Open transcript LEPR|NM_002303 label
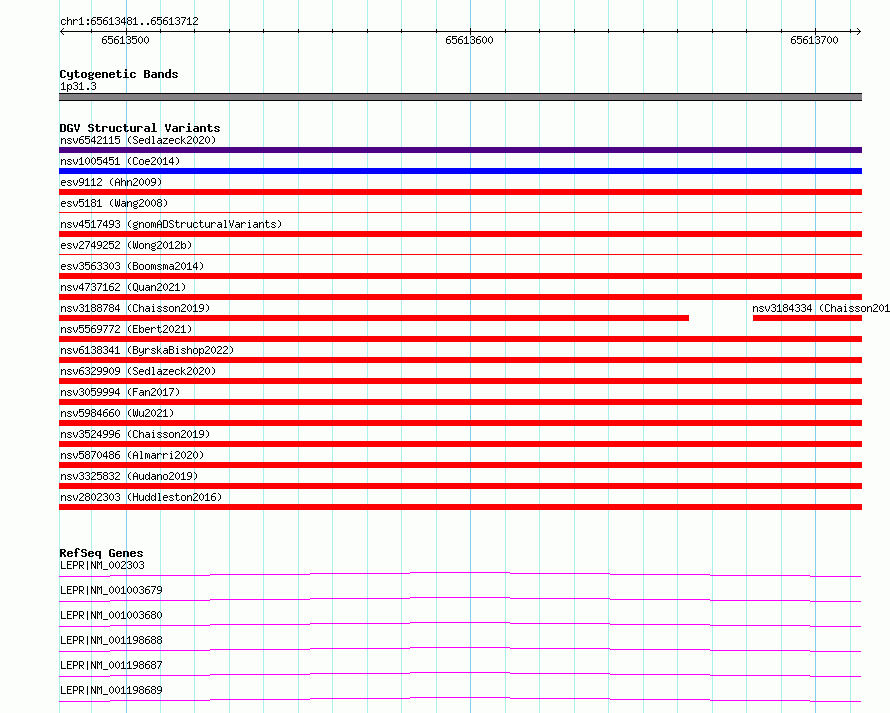 pos(102,565)
